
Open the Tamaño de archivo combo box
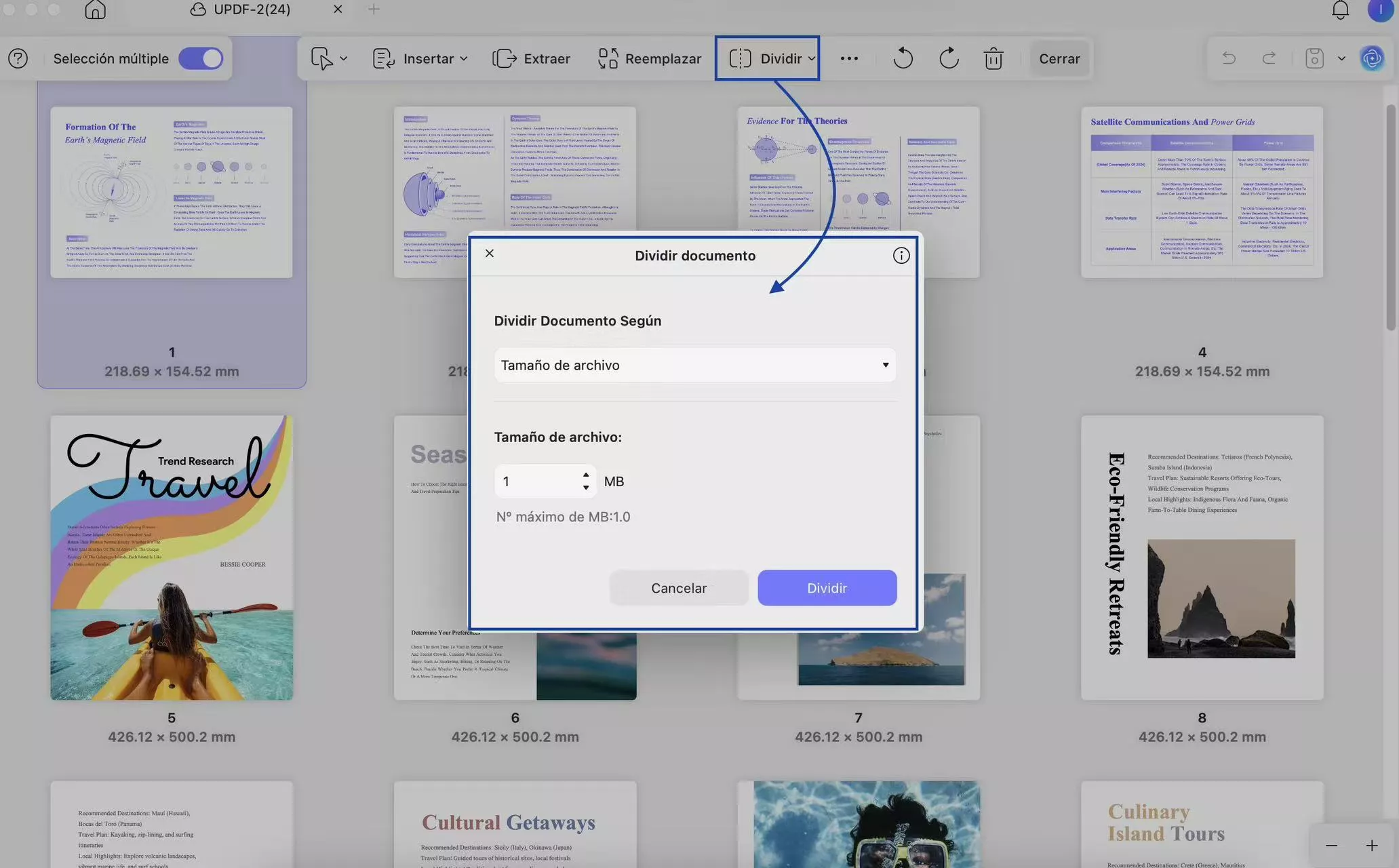(x=694, y=365)
